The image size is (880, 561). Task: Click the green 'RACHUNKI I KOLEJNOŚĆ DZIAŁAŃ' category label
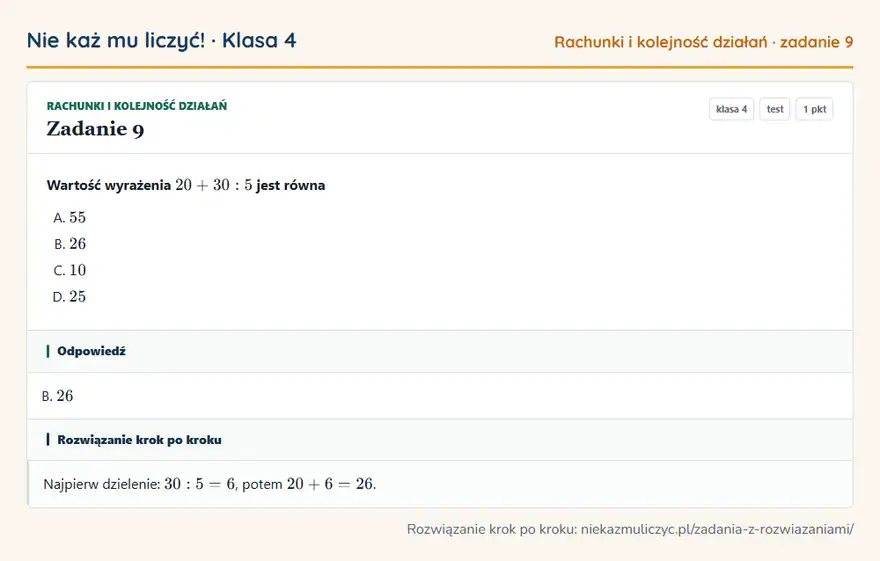click(x=137, y=106)
